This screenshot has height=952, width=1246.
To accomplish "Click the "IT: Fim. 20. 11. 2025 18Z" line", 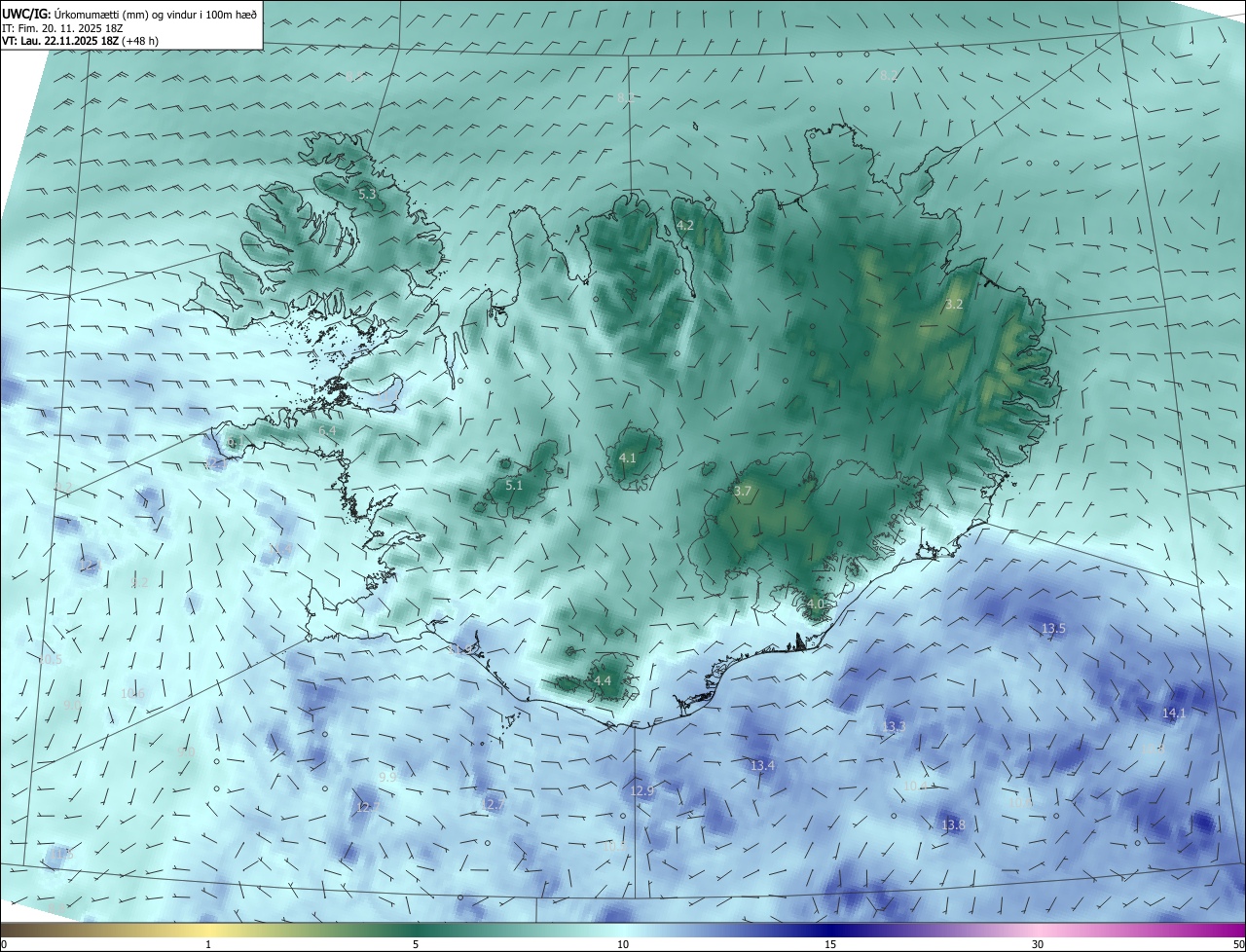I will click(x=62, y=28).
